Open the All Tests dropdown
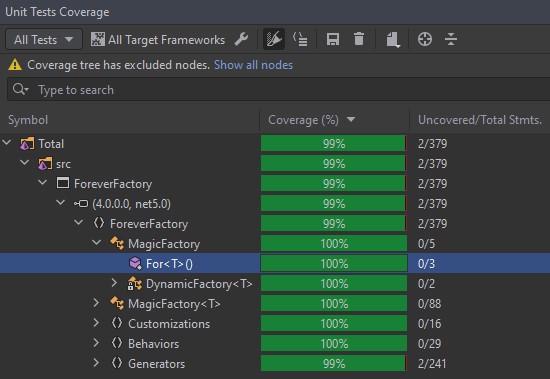Viewport: 550px width, 379px height. (44, 39)
